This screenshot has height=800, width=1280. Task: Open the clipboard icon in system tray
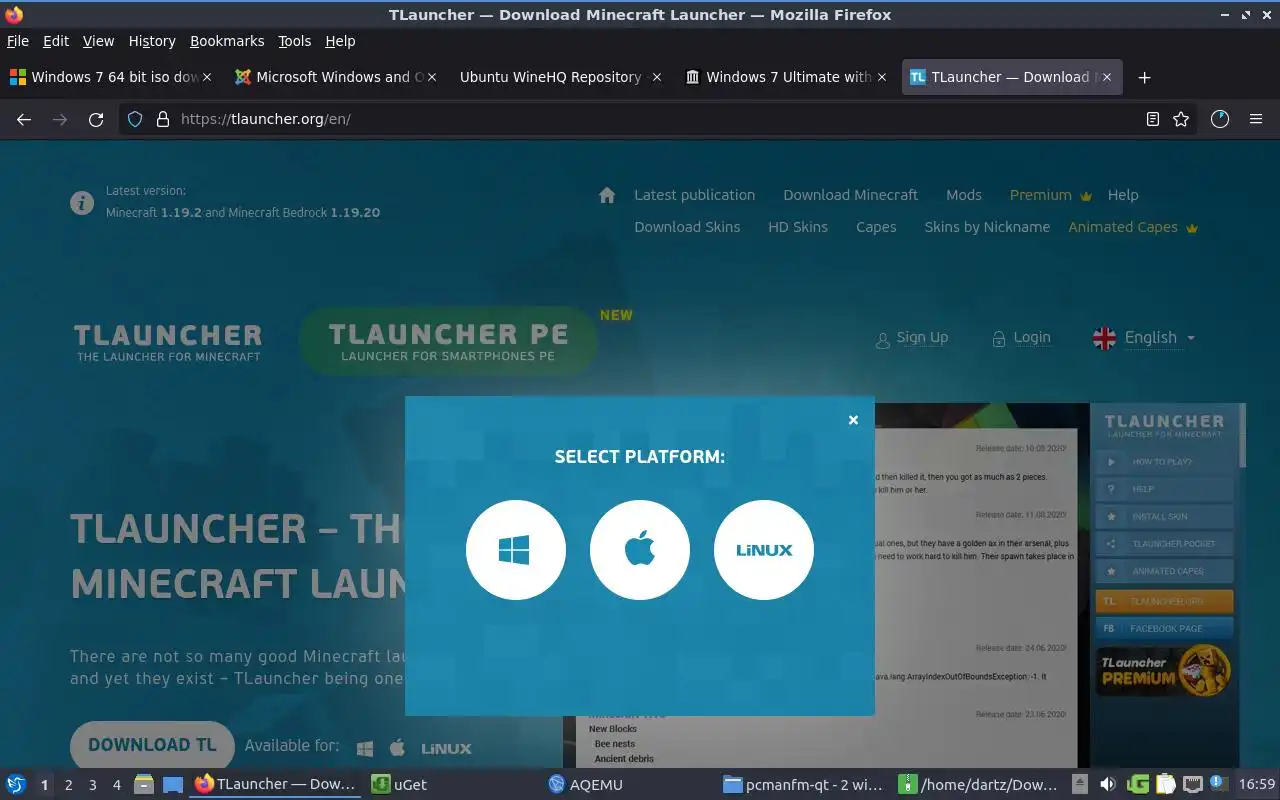coord(1165,785)
